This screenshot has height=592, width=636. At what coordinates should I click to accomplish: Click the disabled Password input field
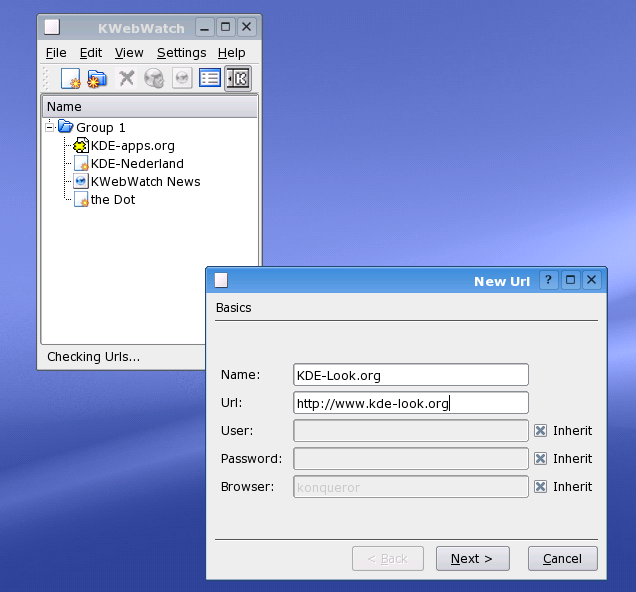(411, 459)
